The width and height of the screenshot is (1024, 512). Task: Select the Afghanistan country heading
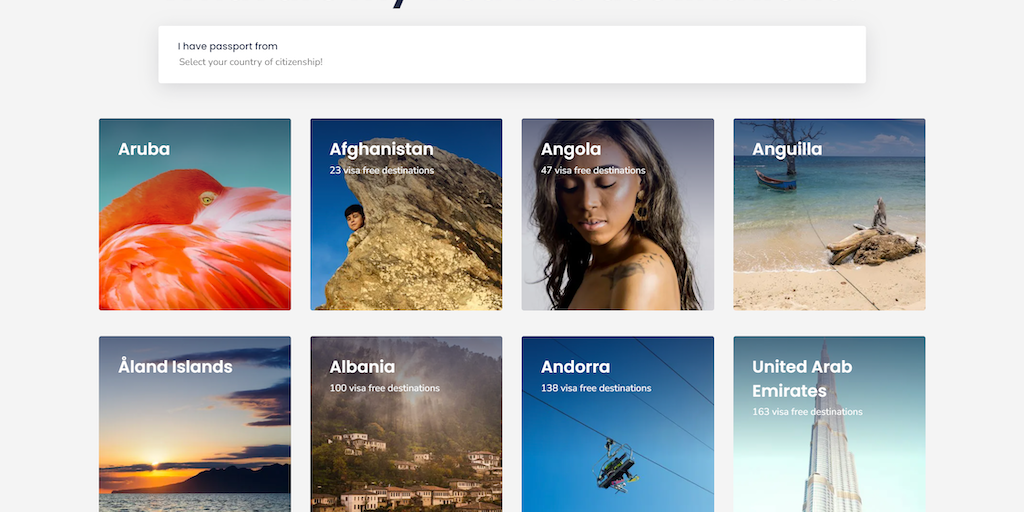(x=381, y=149)
